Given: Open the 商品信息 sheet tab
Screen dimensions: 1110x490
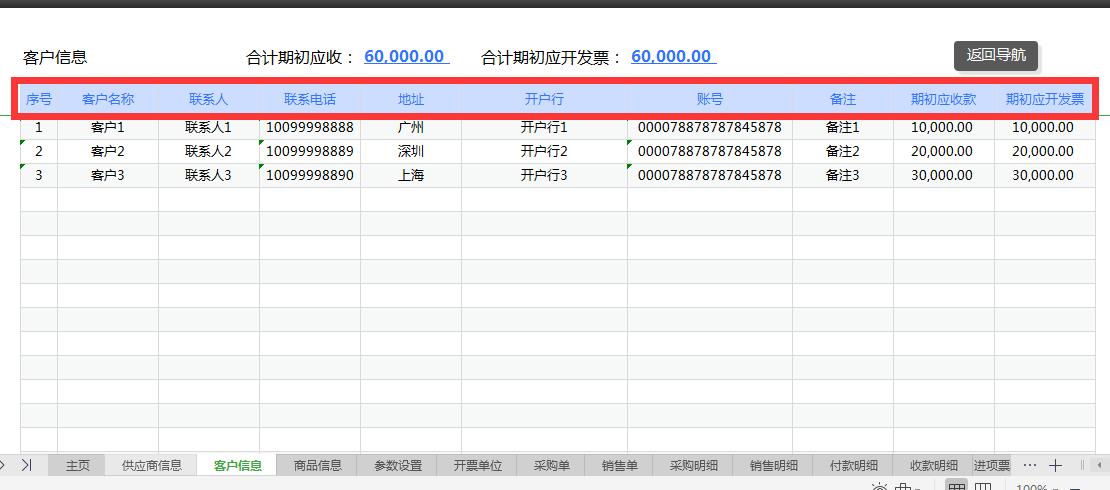Looking at the screenshot, I should point(318,465).
